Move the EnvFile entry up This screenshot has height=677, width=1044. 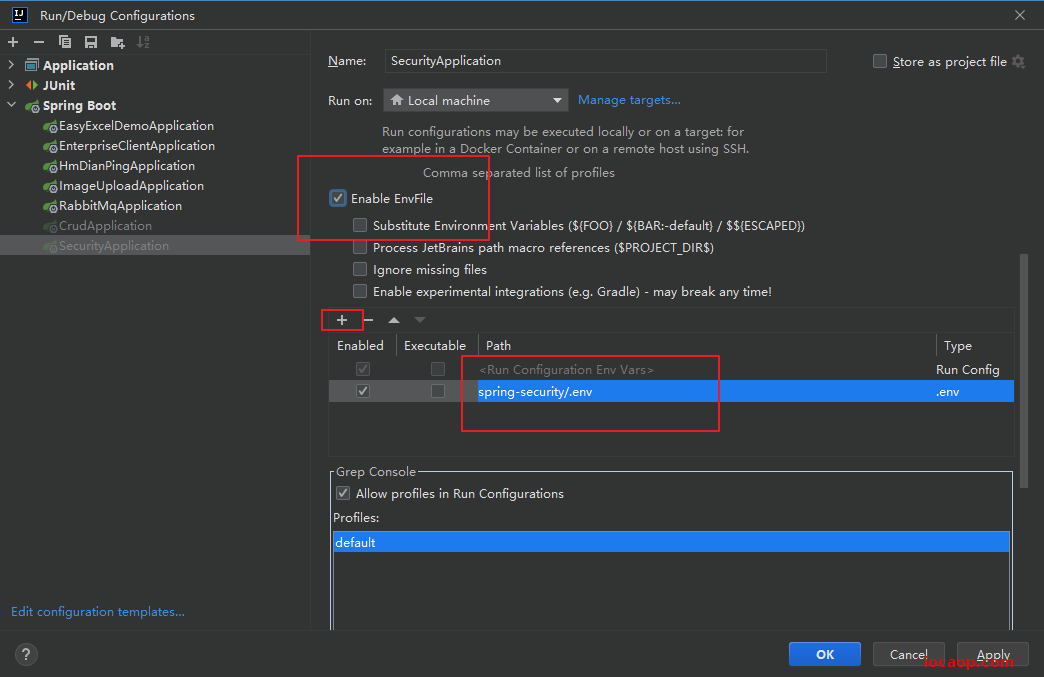pyautogui.click(x=394, y=320)
